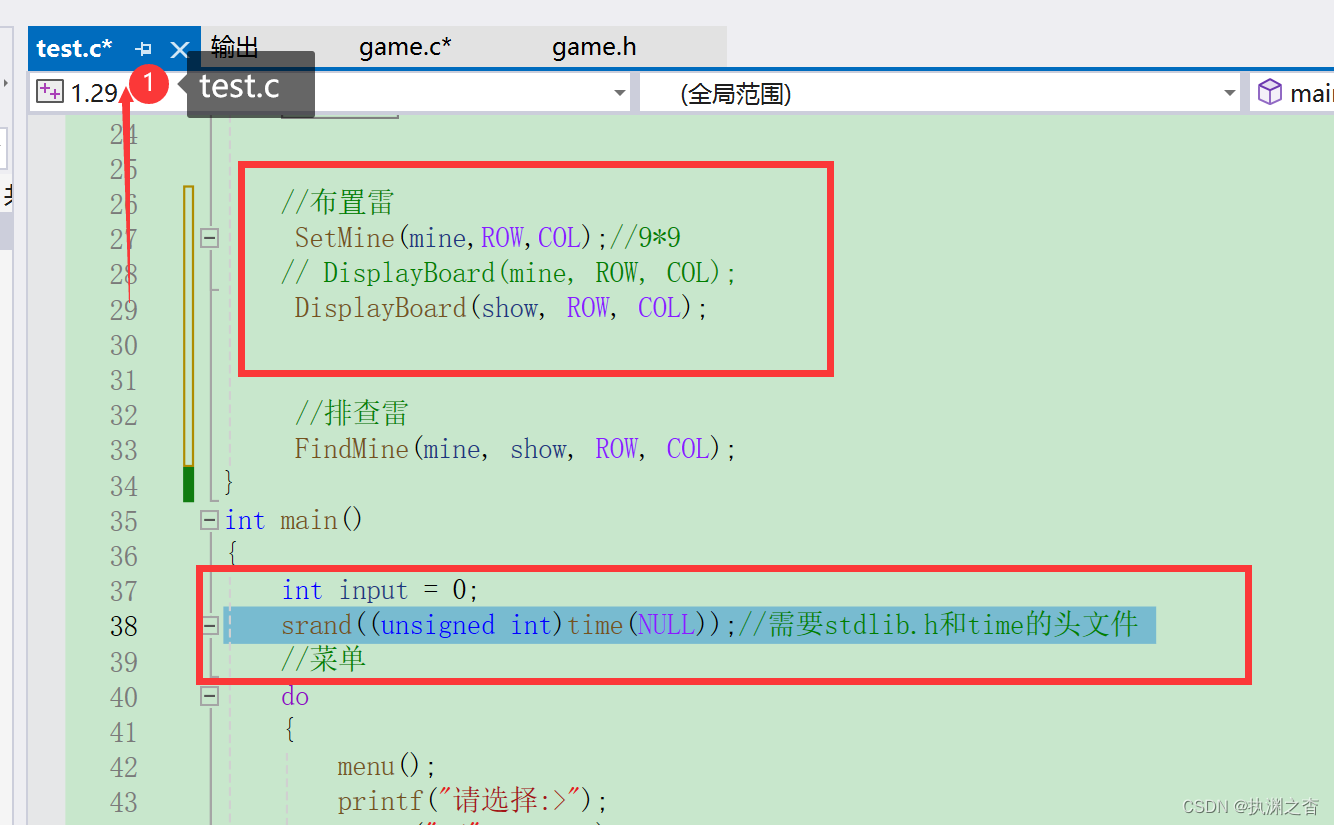Collapse the code block at line 27
This screenshot has width=1334, height=825.
[209, 238]
